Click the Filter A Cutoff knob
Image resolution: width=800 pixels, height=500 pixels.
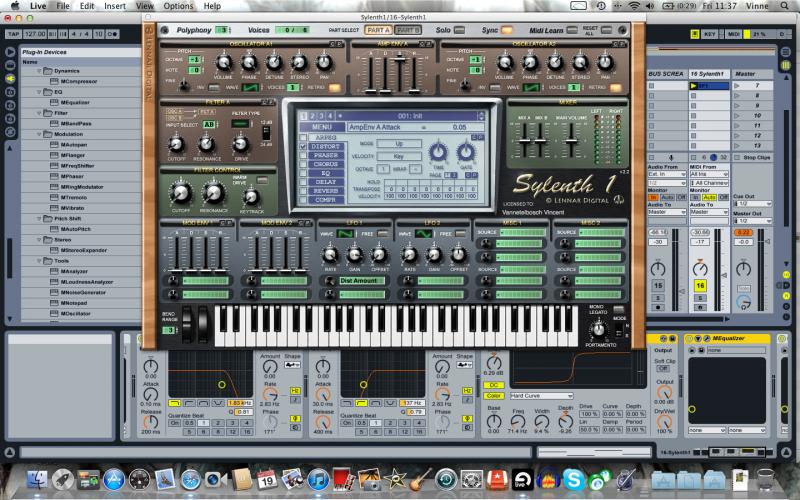point(177,144)
